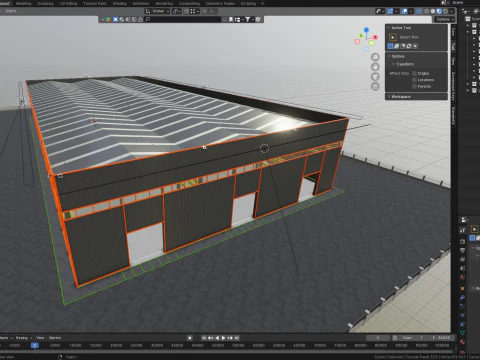Click the pan hand viewport button

pos(375,67)
